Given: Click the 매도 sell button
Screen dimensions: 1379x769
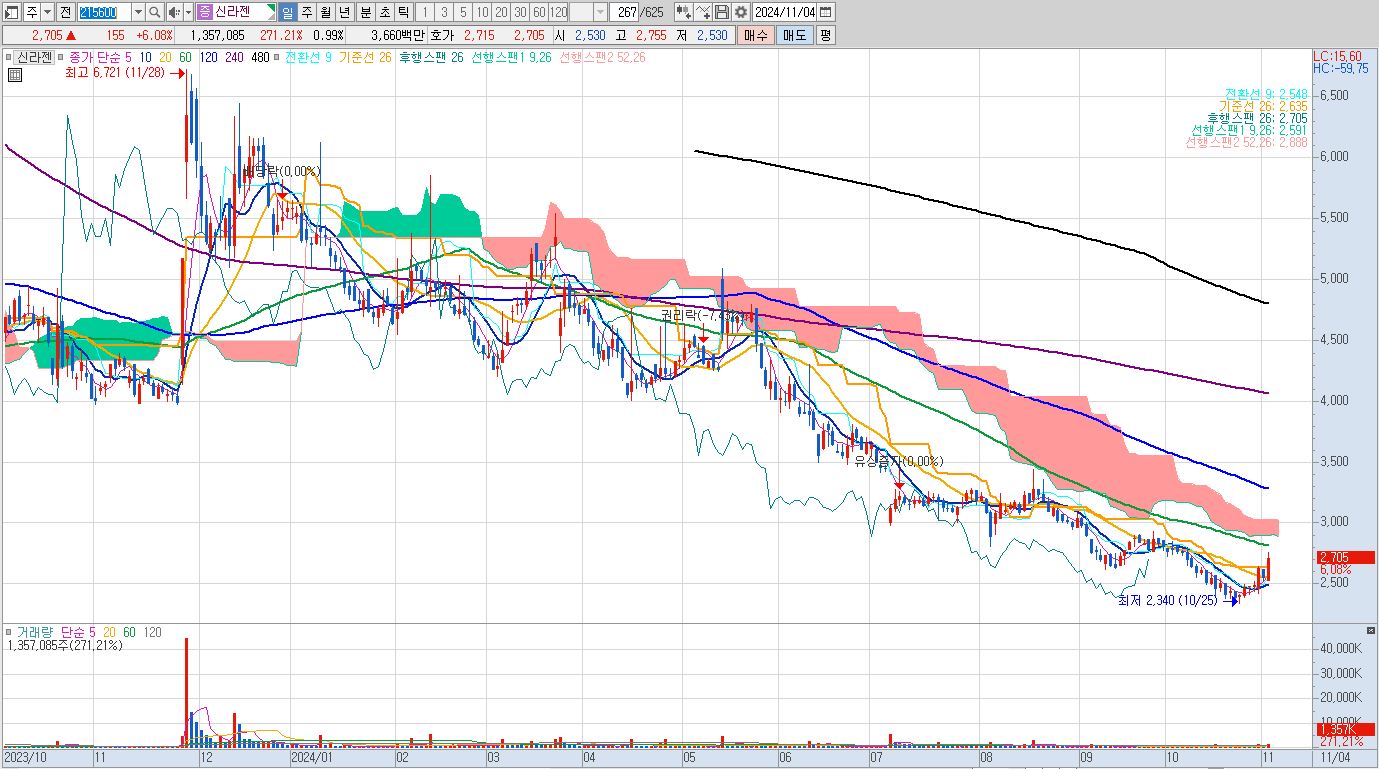Looking at the screenshot, I should (794, 35).
